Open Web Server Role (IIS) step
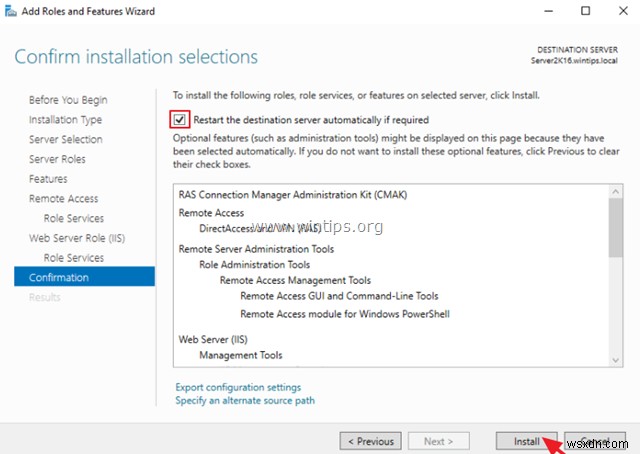 tap(77, 238)
